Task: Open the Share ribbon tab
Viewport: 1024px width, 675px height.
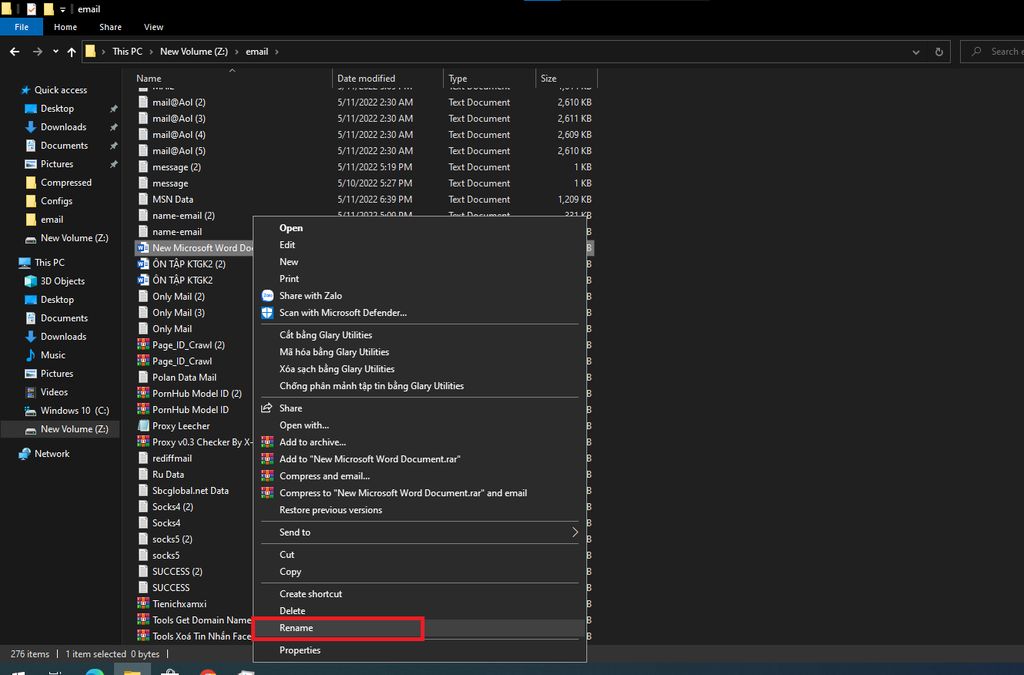Action: tap(110, 27)
